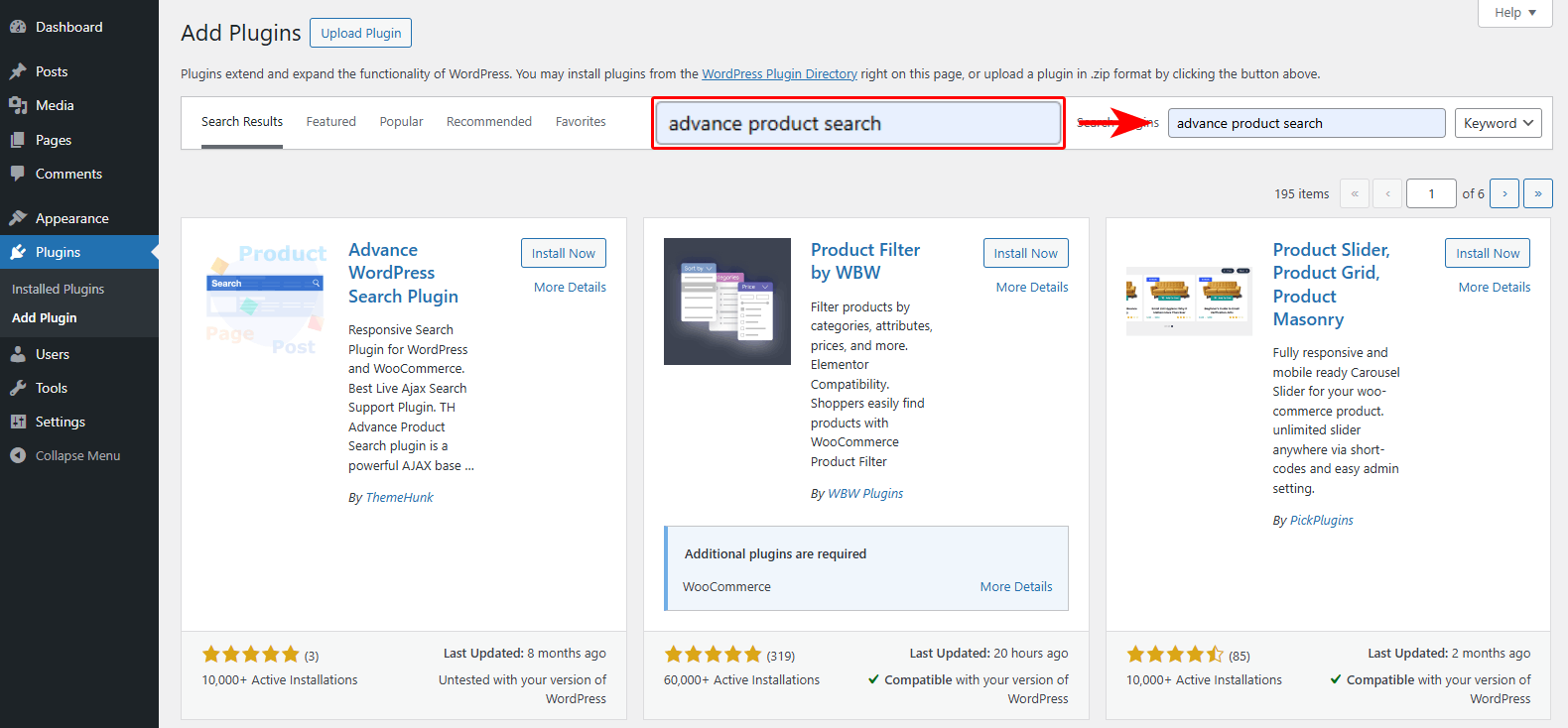Viewport: 1568px width, 728px height.
Task: Open Advance WordPress Search Plugin title
Action: (403, 273)
